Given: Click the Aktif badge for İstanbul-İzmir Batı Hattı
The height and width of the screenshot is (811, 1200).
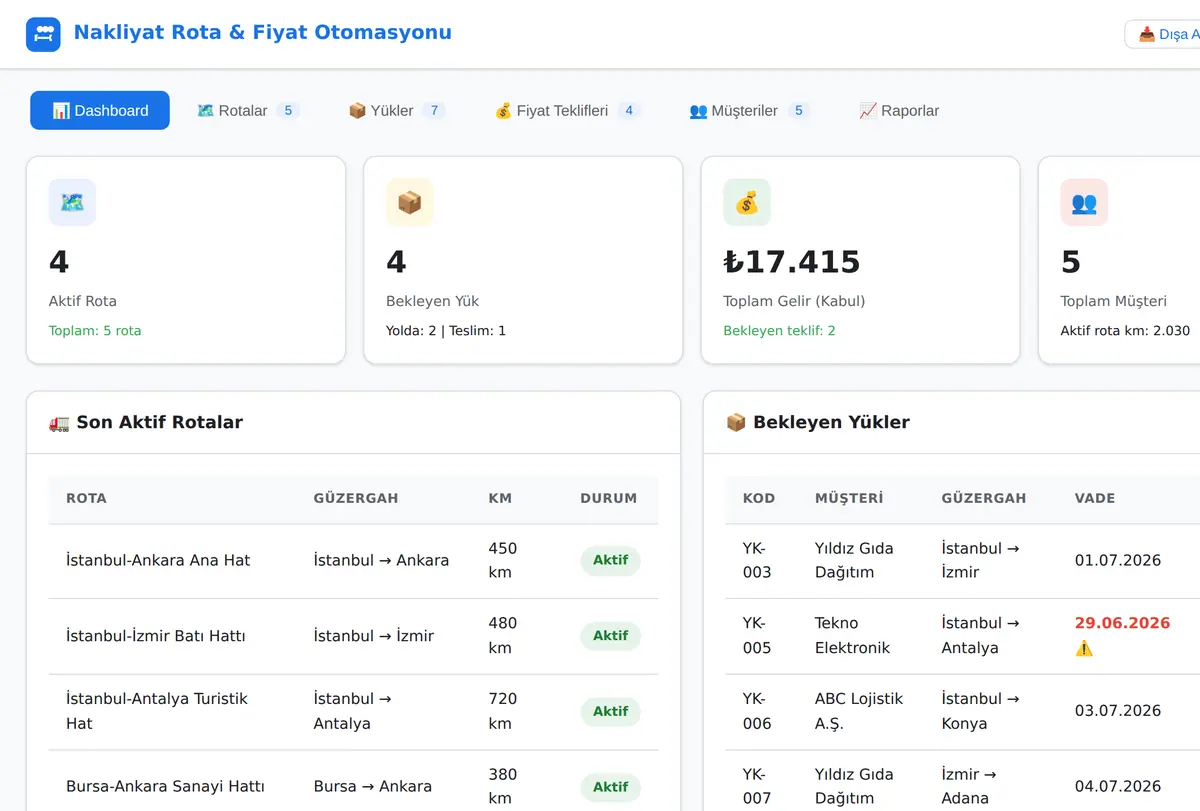Looking at the screenshot, I should [610, 636].
